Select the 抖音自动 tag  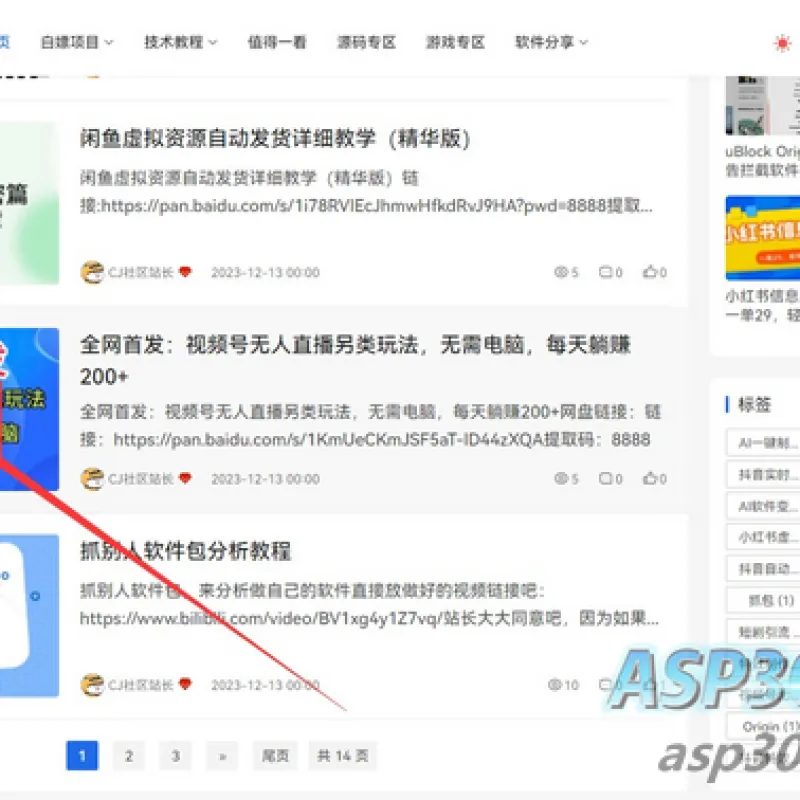pos(763,569)
